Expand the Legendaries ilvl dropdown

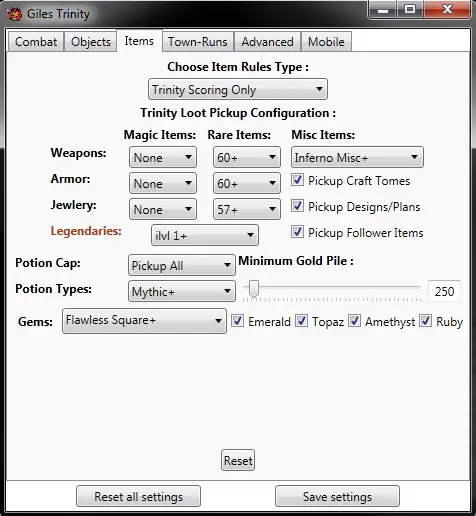(x=205, y=235)
